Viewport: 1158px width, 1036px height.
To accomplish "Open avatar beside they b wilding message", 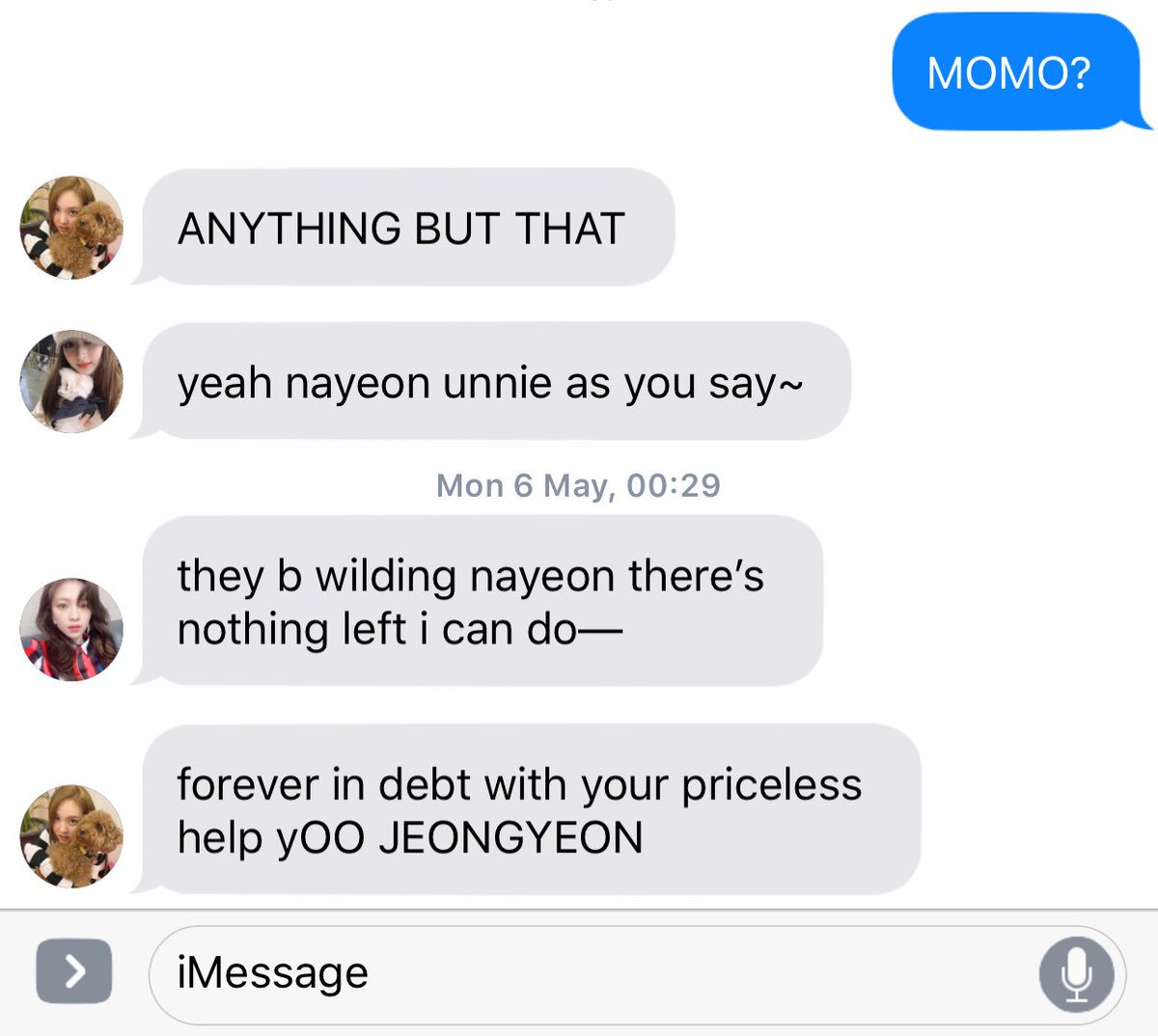I will click(x=71, y=630).
